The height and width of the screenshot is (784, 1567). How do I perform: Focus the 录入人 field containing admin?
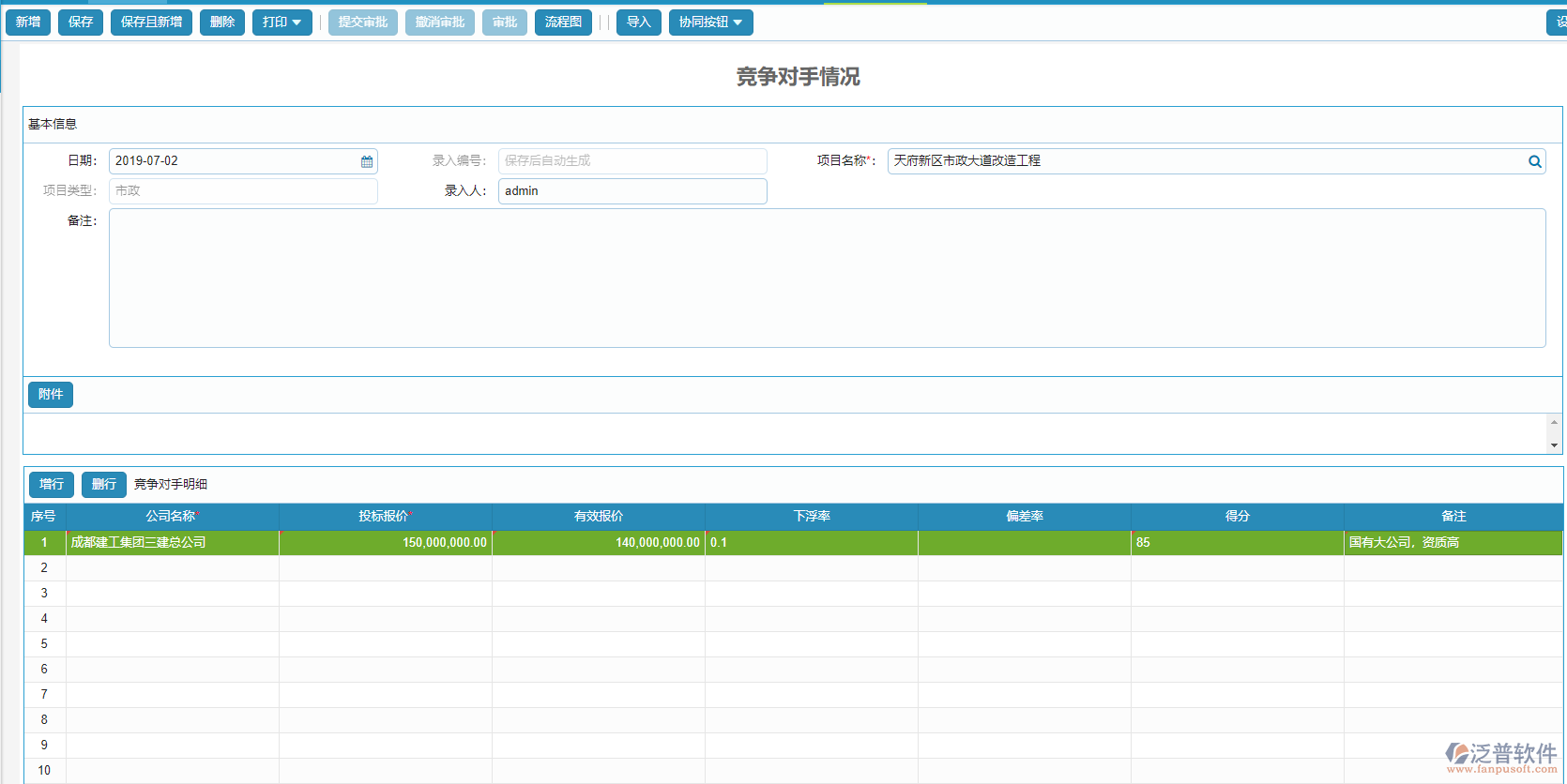point(631,191)
